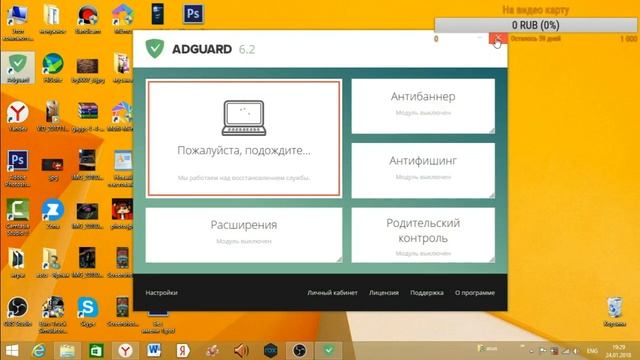This screenshot has height=360, width=640.
Task: Open Yandex browser from the taskbar
Action: click(x=125, y=351)
